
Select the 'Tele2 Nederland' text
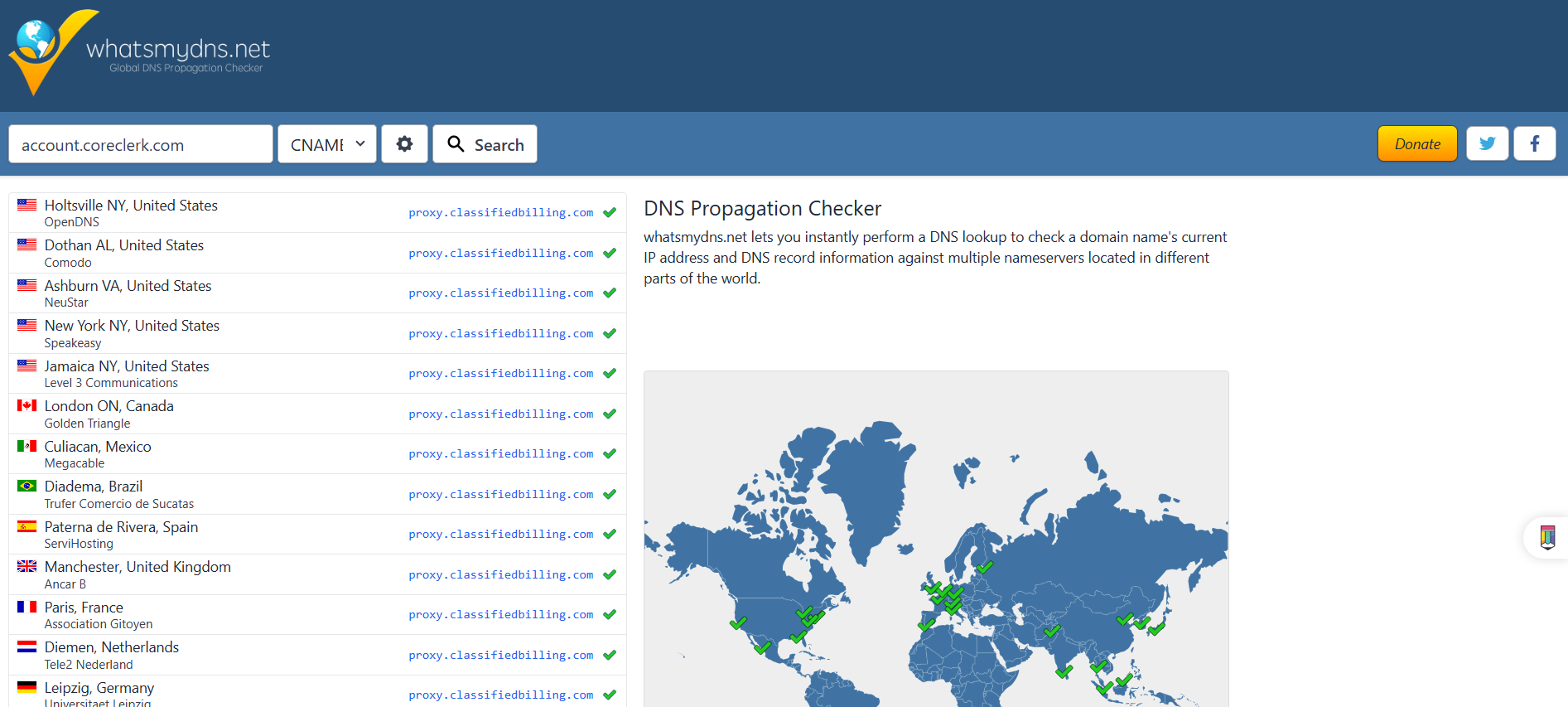click(89, 665)
